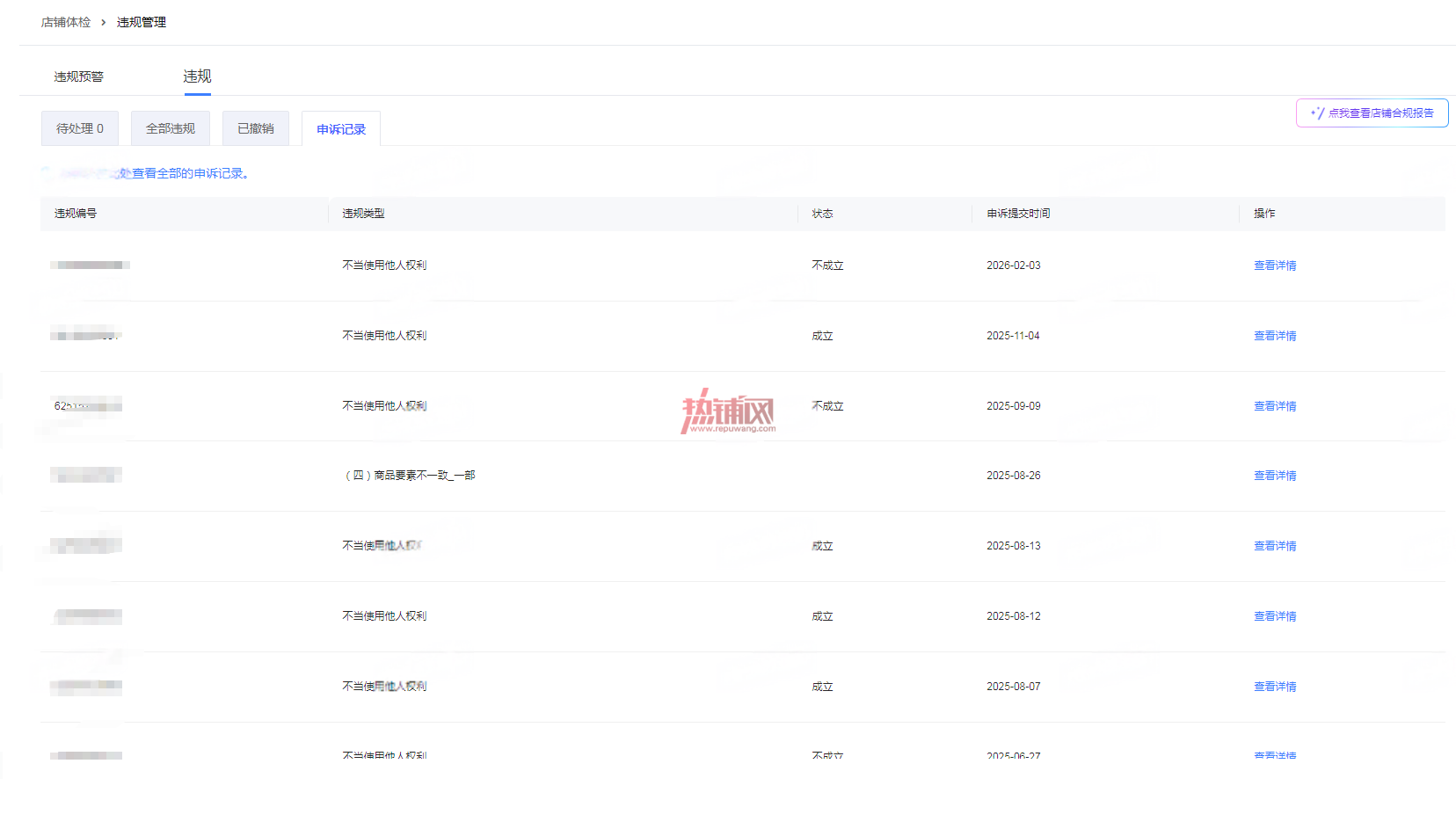The height and width of the screenshot is (822, 1456).
Task: View details for the 2026-02-03 appeal
Action: tap(1275, 266)
